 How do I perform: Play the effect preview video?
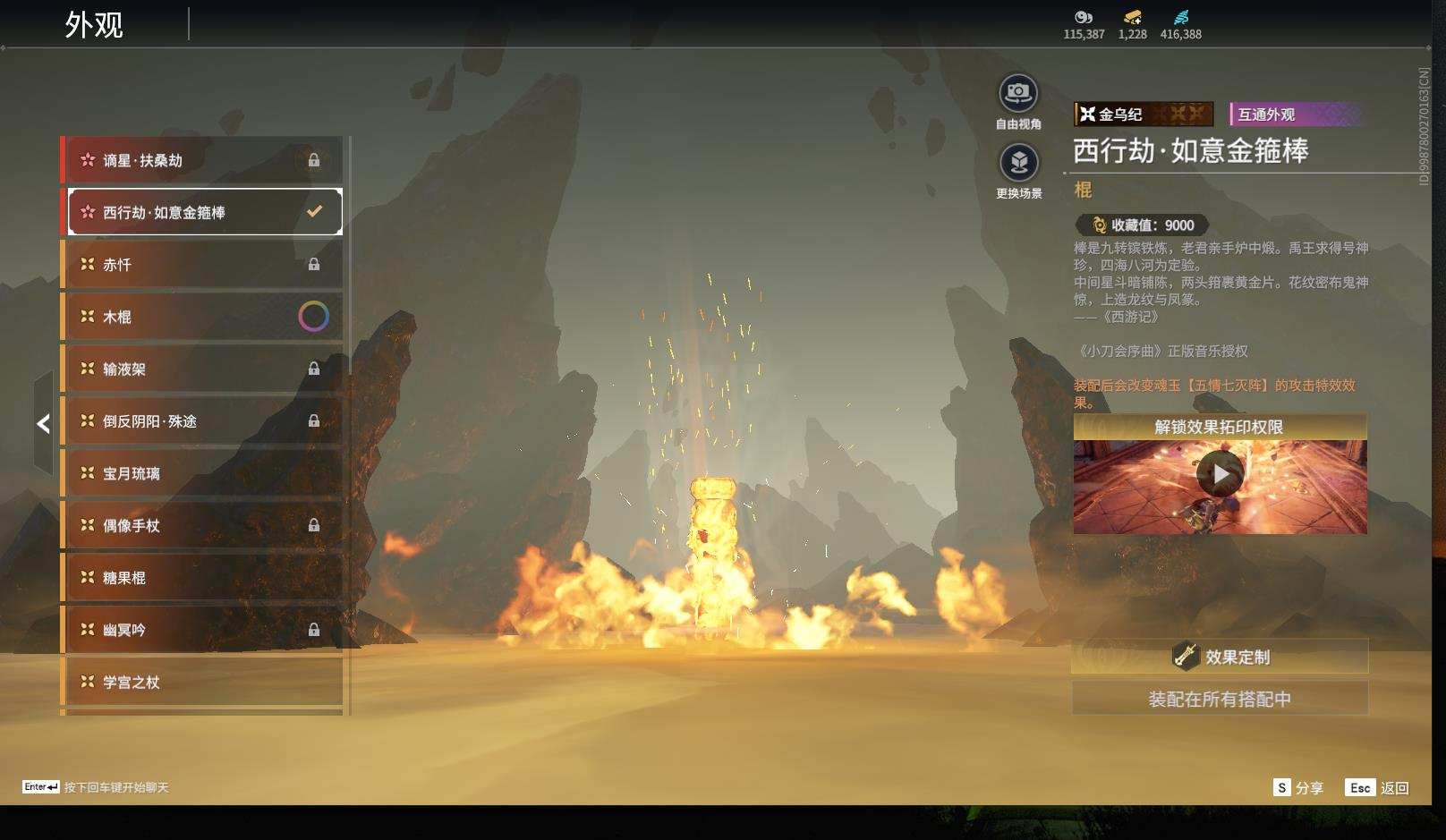(x=1220, y=474)
